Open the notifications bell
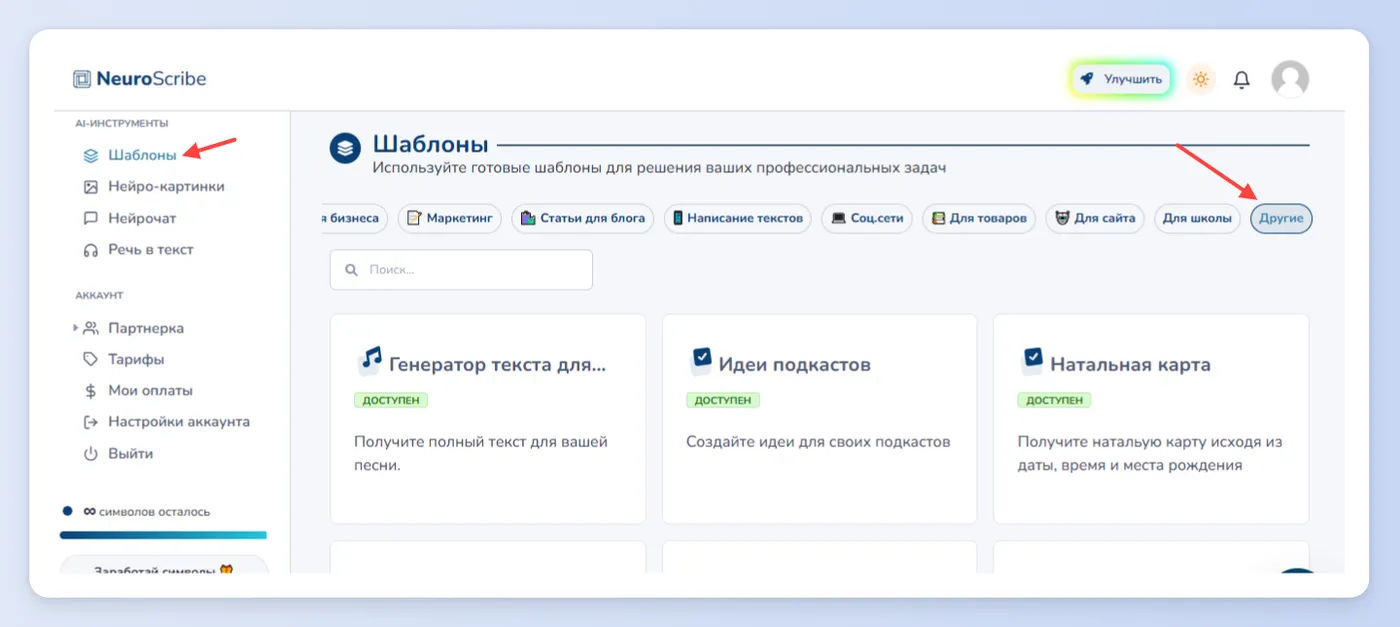1400x627 pixels. pyautogui.click(x=1242, y=79)
